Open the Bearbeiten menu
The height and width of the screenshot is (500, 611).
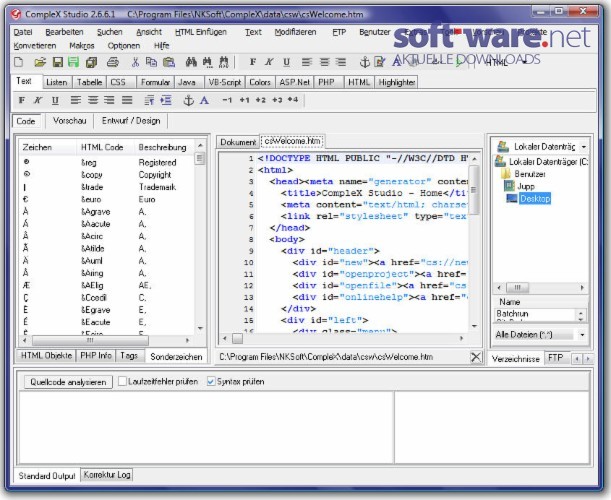coord(64,32)
